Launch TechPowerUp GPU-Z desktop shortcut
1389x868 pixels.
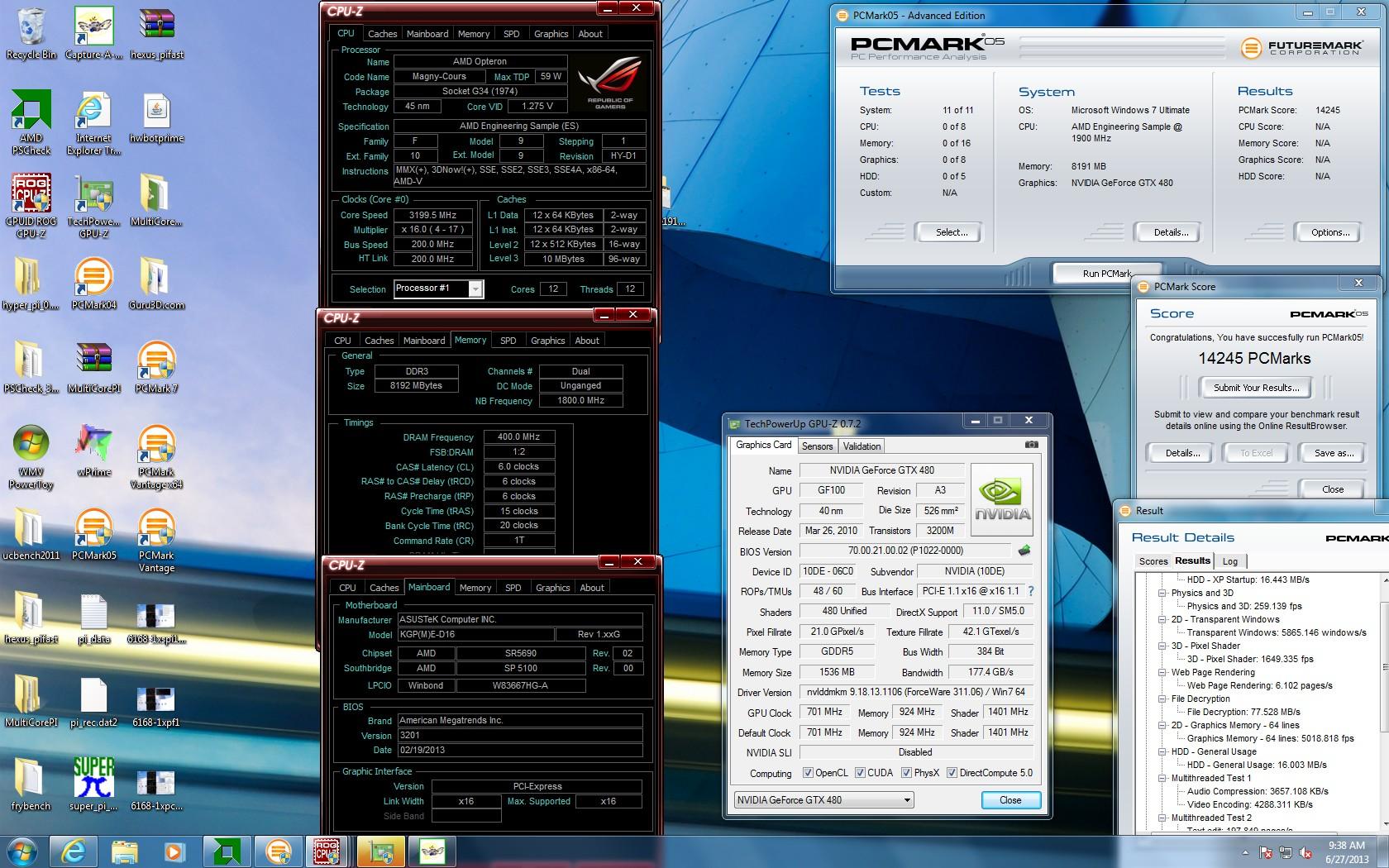click(x=93, y=206)
